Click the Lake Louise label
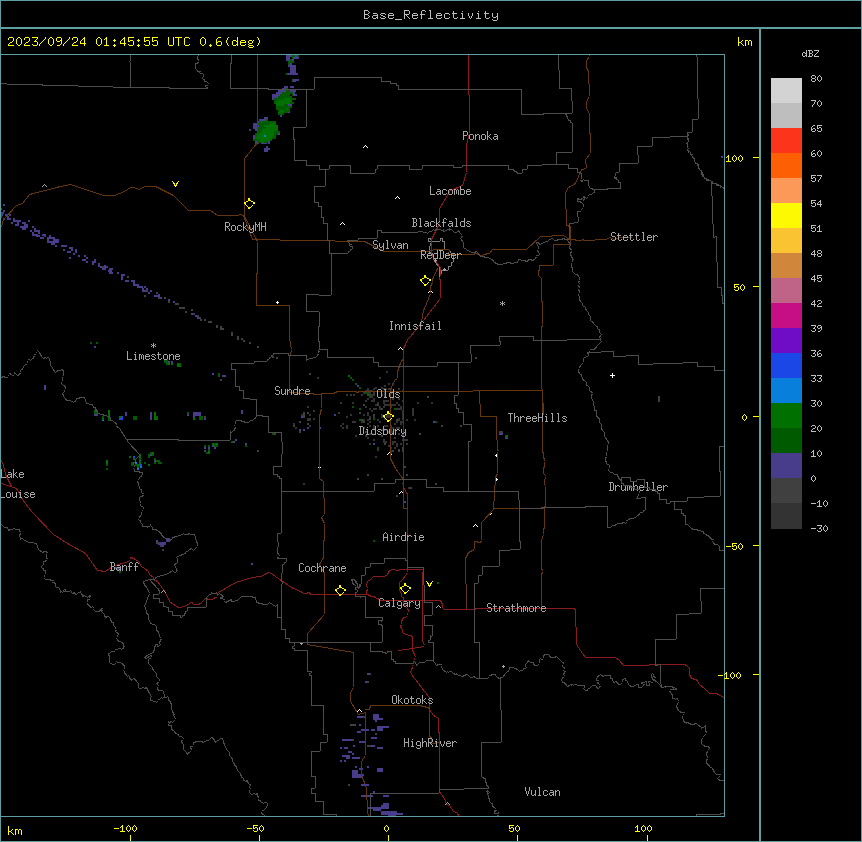 coord(18,484)
